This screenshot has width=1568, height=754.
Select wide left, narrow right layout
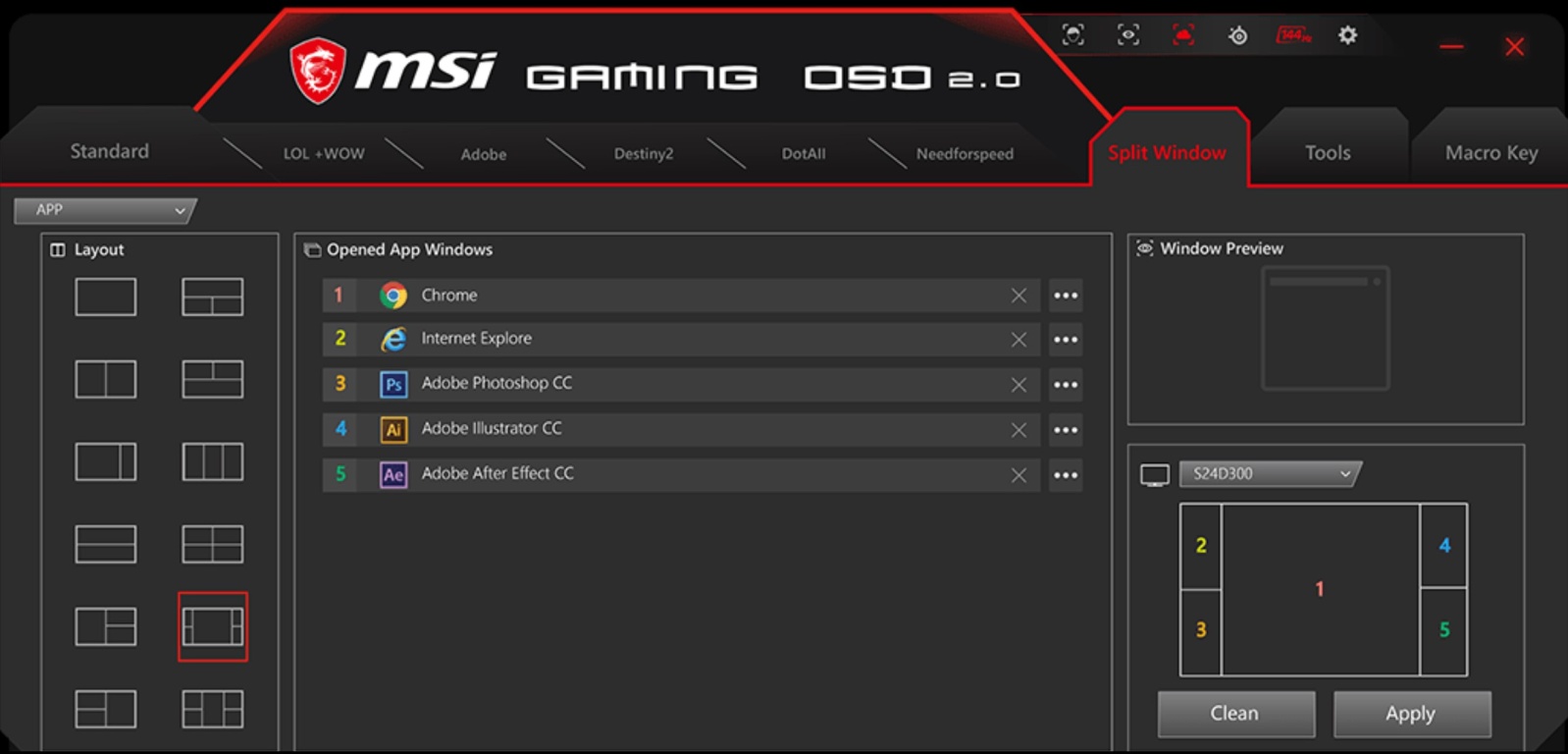pyautogui.click(x=106, y=461)
